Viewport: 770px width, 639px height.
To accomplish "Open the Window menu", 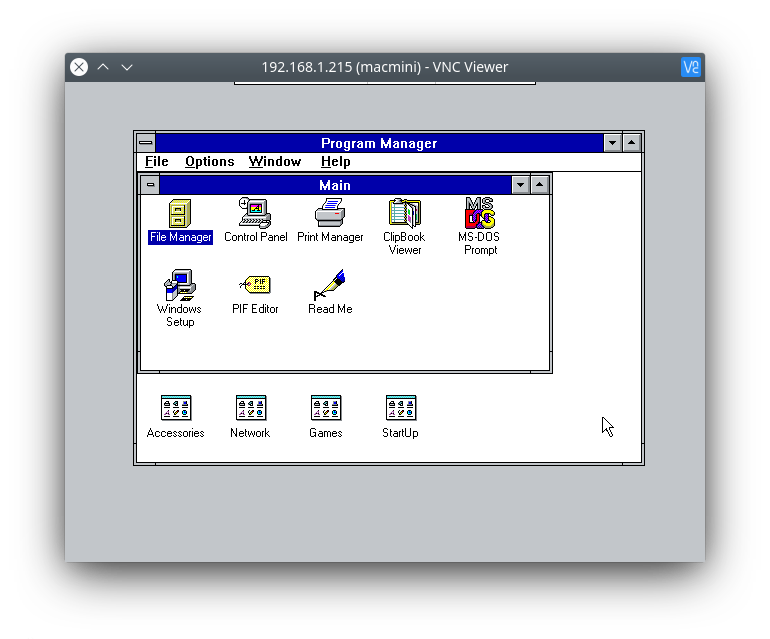I will (x=275, y=162).
